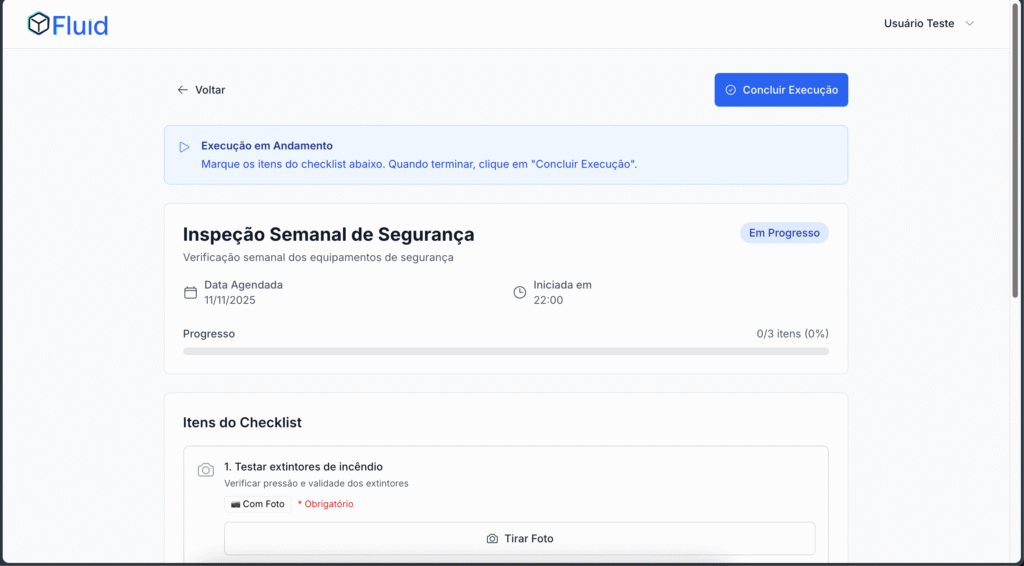Viewport: 1024px width, 566px height.
Task: Go back using the Voltar link
Action: point(210,90)
